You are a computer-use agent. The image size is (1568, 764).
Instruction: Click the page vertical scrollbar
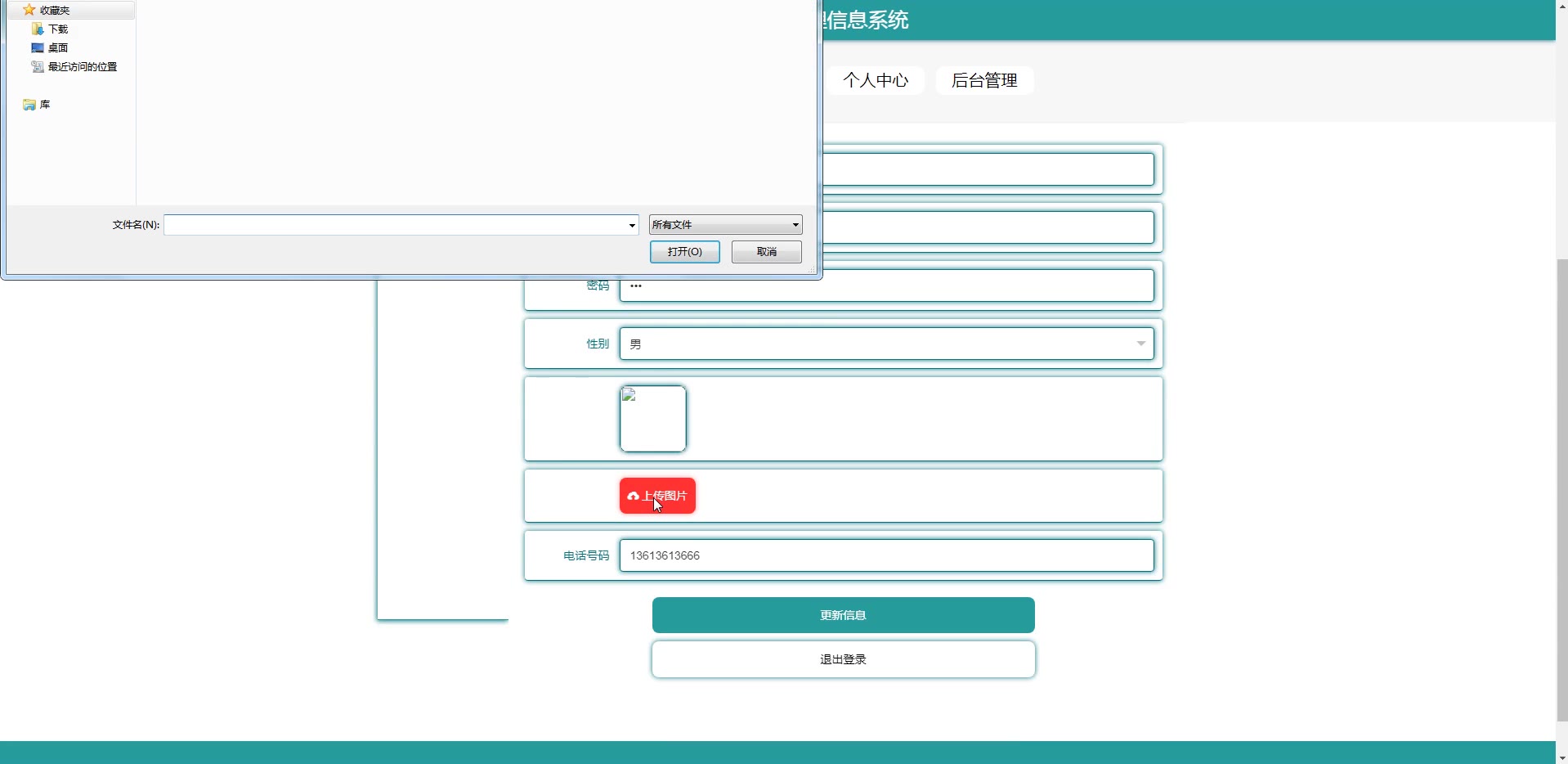coord(1561,489)
